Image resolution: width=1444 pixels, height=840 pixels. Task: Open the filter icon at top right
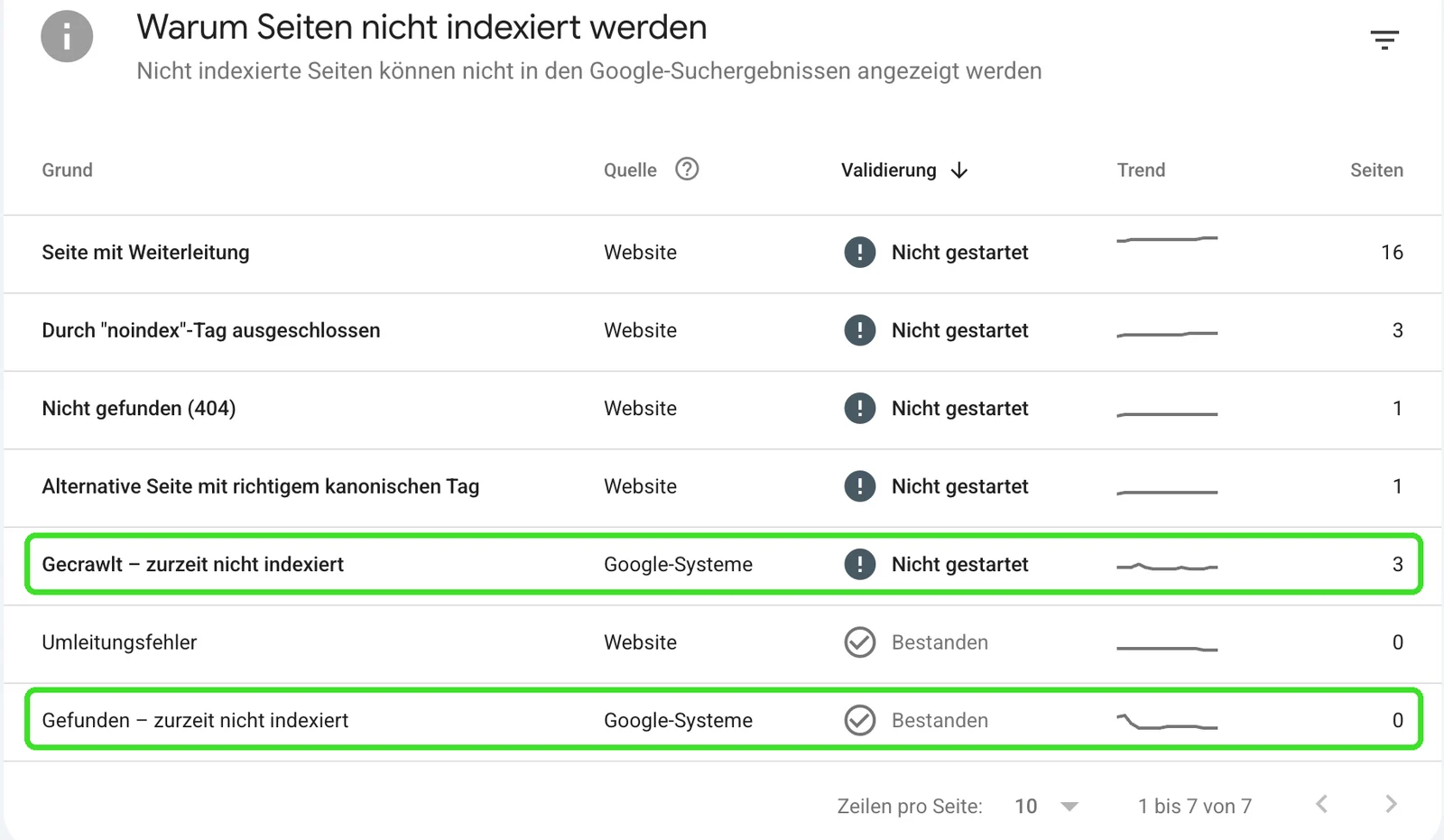(x=1384, y=40)
